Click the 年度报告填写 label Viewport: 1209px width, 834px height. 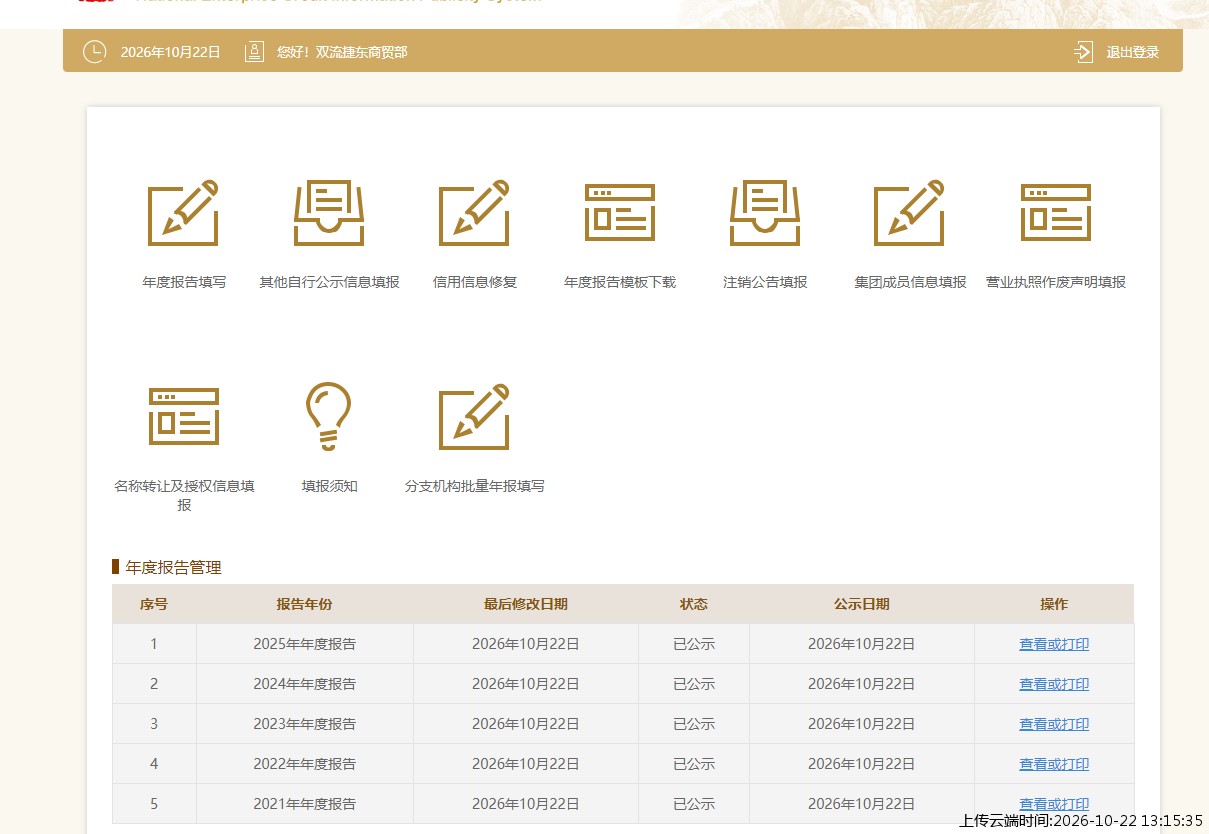coord(184,282)
